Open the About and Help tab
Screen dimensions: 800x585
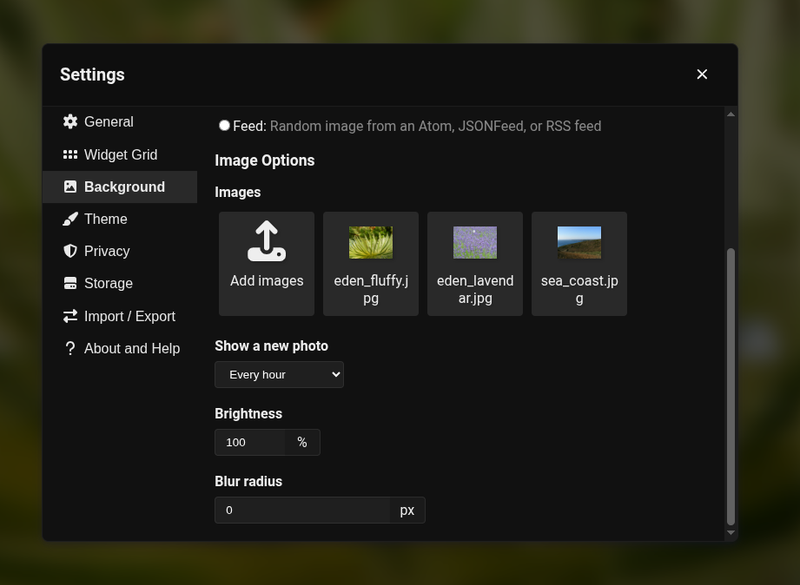point(120,348)
